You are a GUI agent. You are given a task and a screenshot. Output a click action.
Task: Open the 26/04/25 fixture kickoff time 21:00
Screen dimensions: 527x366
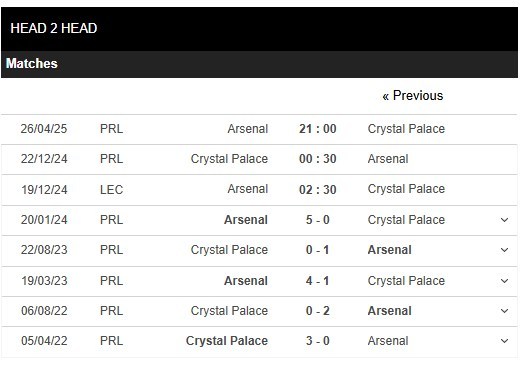(318, 129)
